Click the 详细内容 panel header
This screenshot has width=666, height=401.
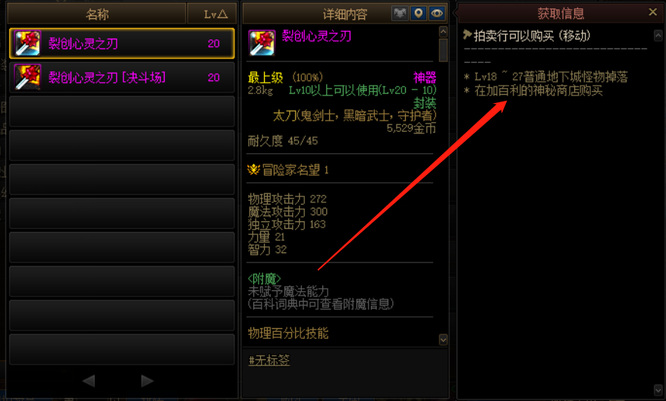[x=345, y=14]
